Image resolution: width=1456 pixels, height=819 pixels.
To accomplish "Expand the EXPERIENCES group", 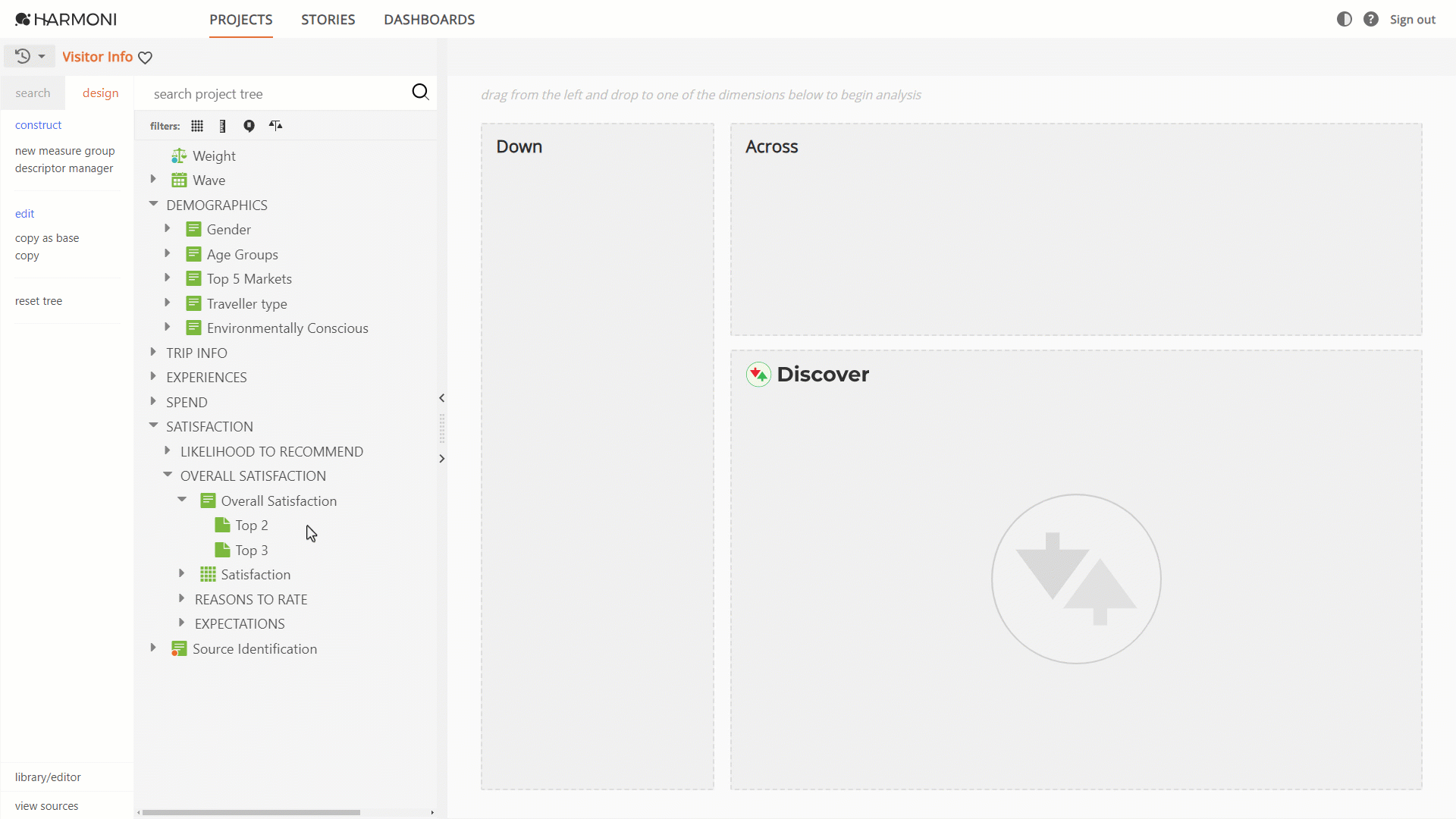I will tap(153, 377).
